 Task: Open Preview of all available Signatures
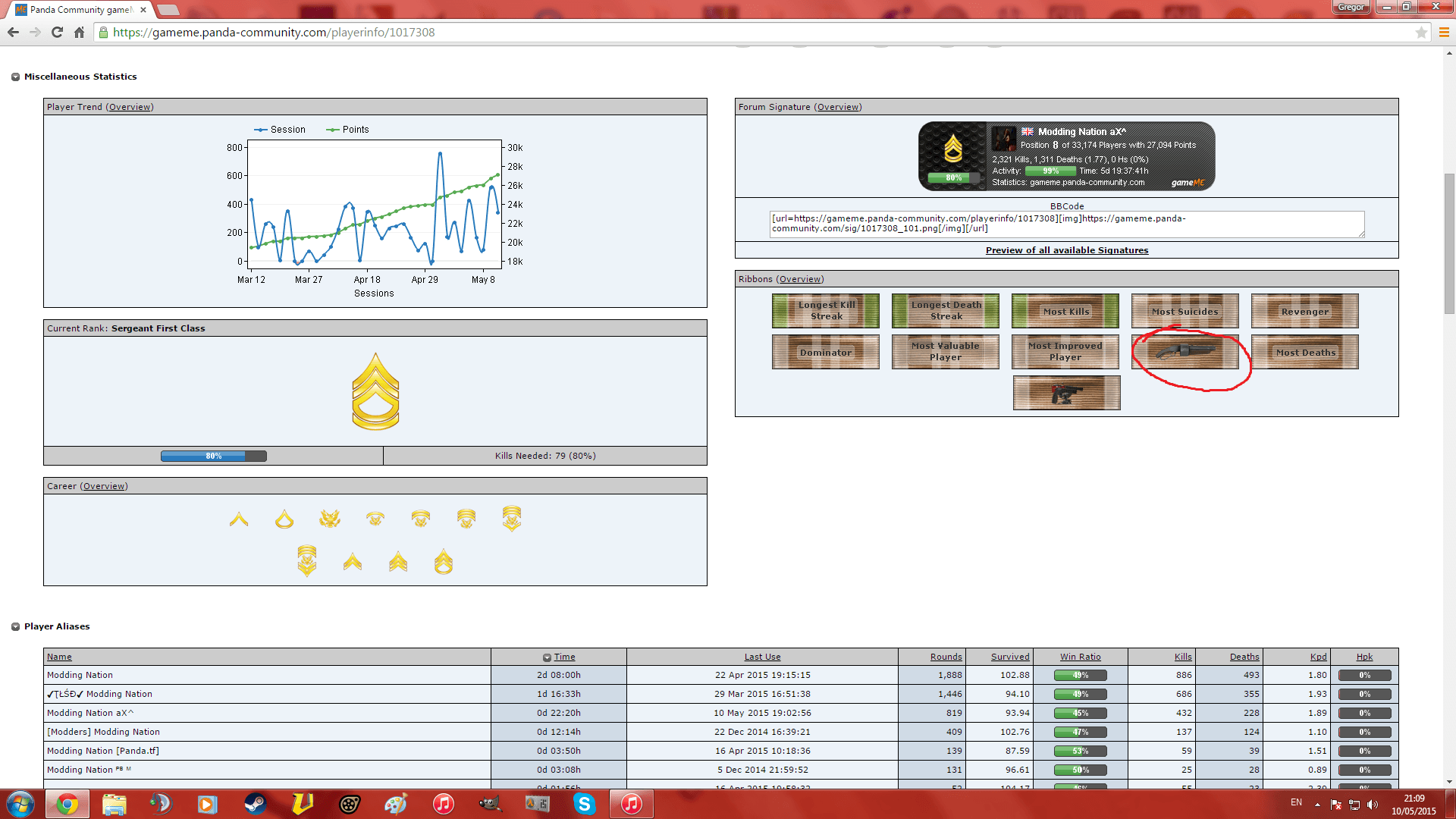tap(1066, 250)
